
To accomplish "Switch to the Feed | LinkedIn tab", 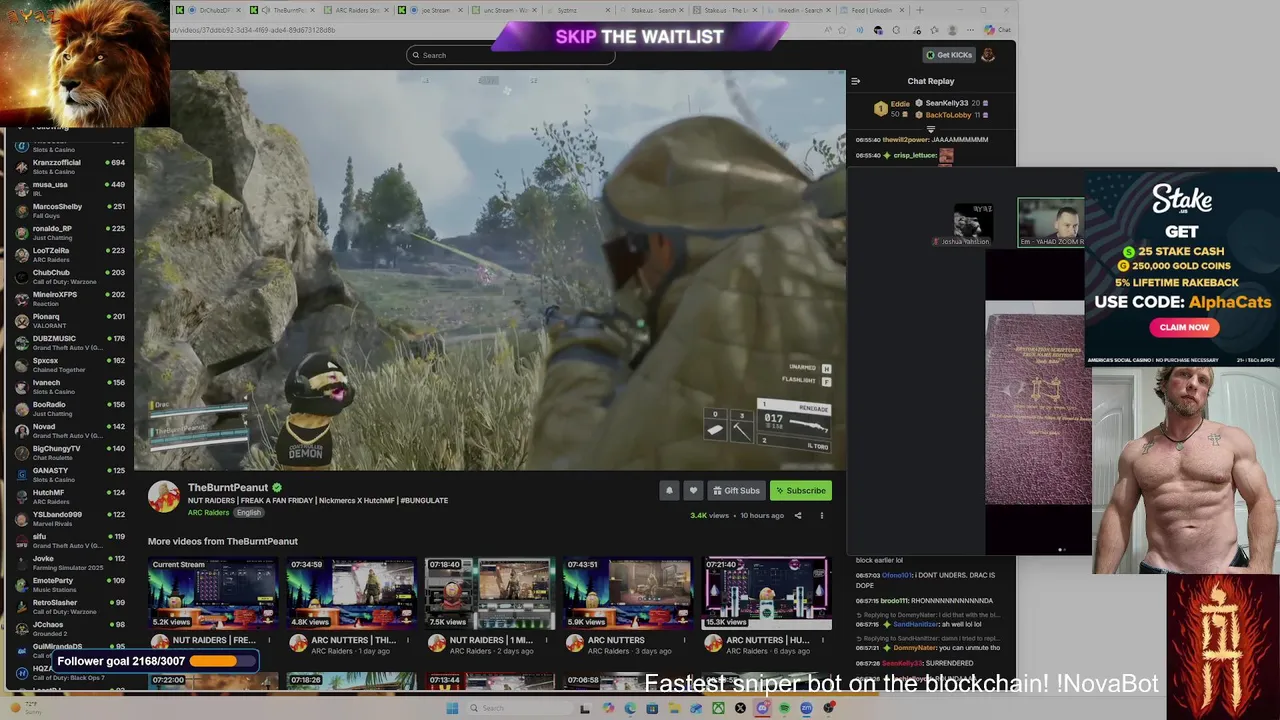I will click(873, 10).
